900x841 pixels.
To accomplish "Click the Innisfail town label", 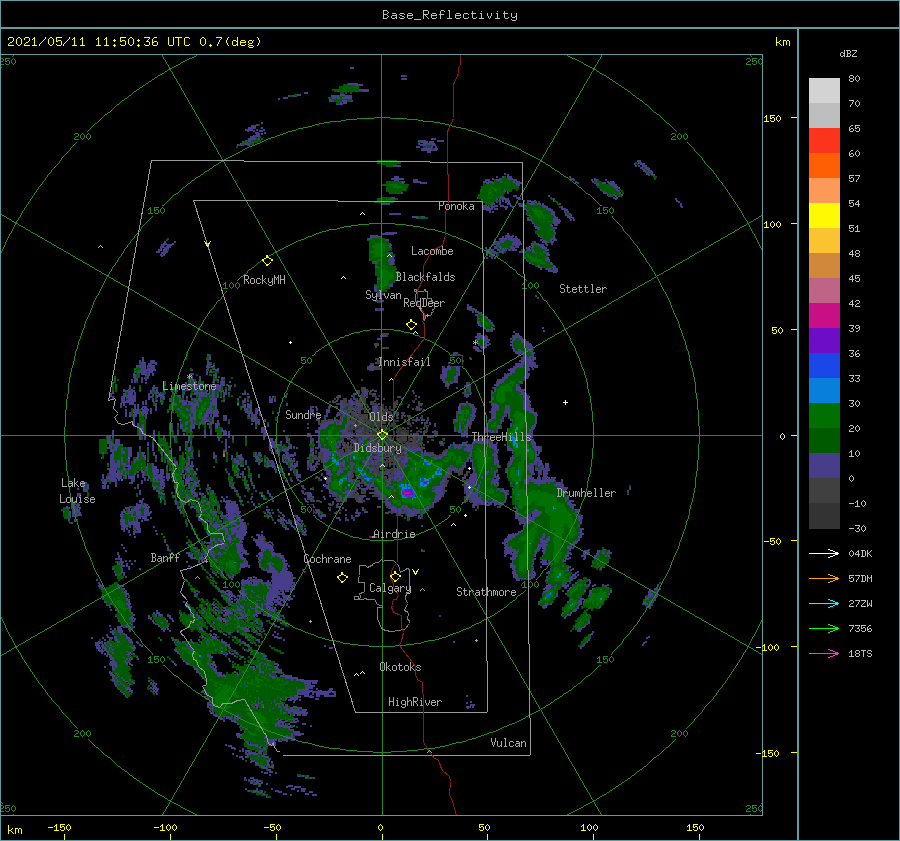I will point(404,362).
